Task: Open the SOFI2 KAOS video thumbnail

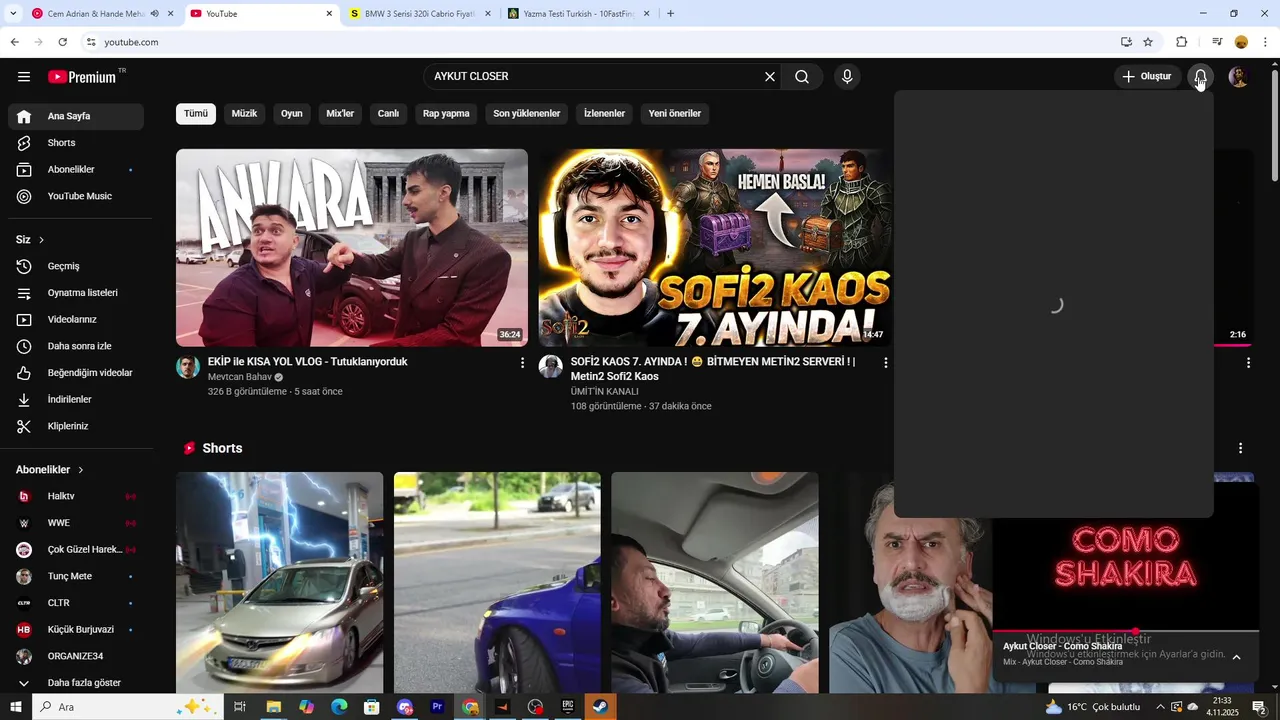Action: coord(714,248)
